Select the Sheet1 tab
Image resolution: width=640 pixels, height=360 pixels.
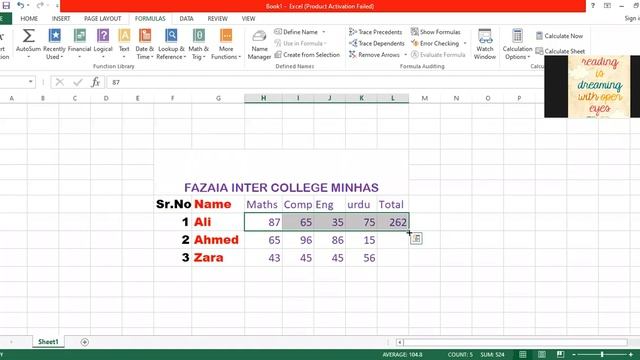point(48,342)
